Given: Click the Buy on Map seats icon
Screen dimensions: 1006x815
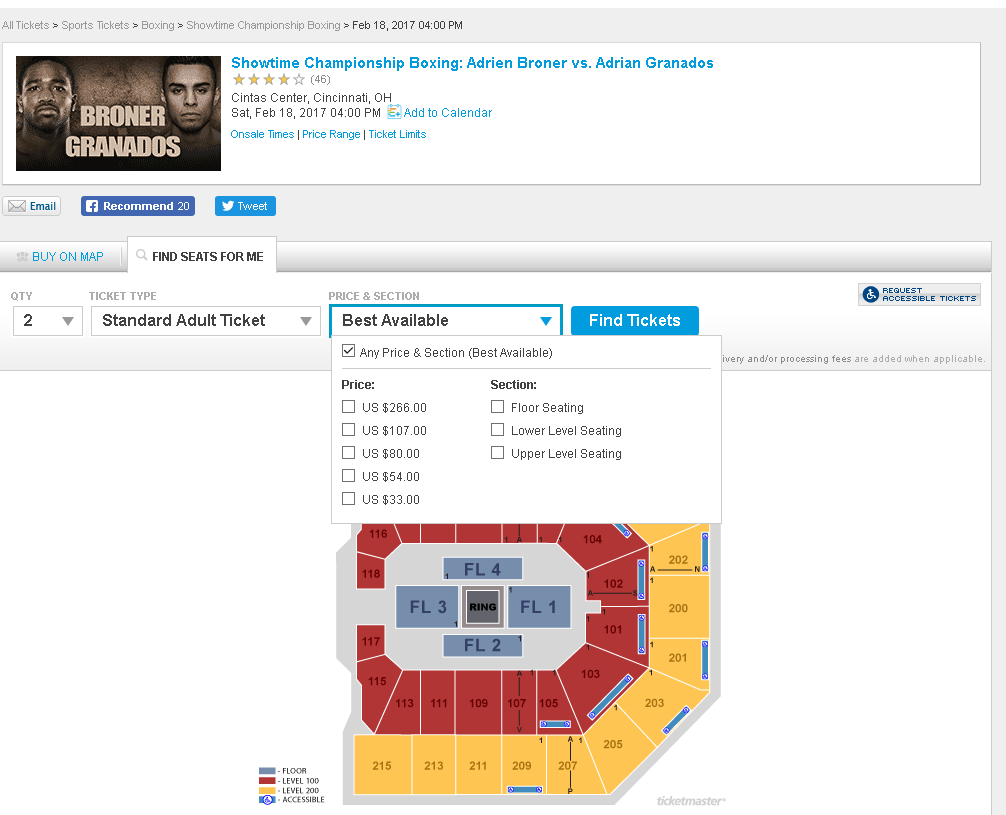Looking at the screenshot, I should point(22,257).
